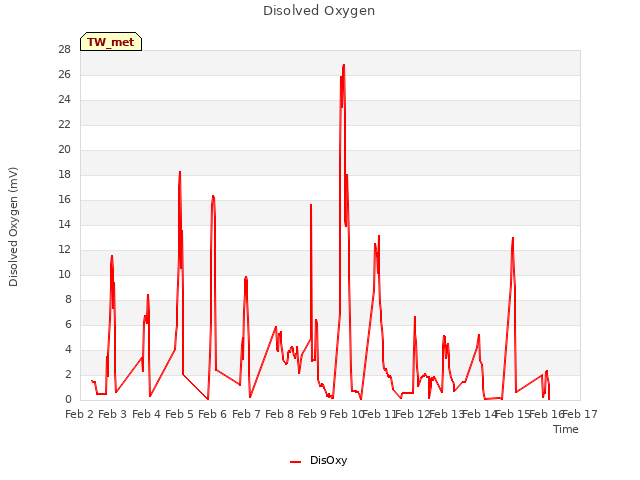Click the Feb 9 x-axis tick label
640x480 pixels.
point(312,414)
